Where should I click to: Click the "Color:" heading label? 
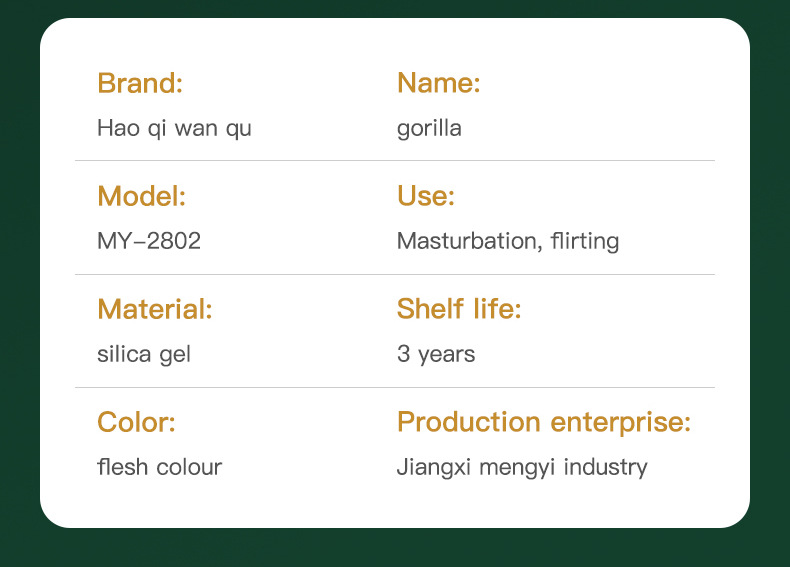136,422
